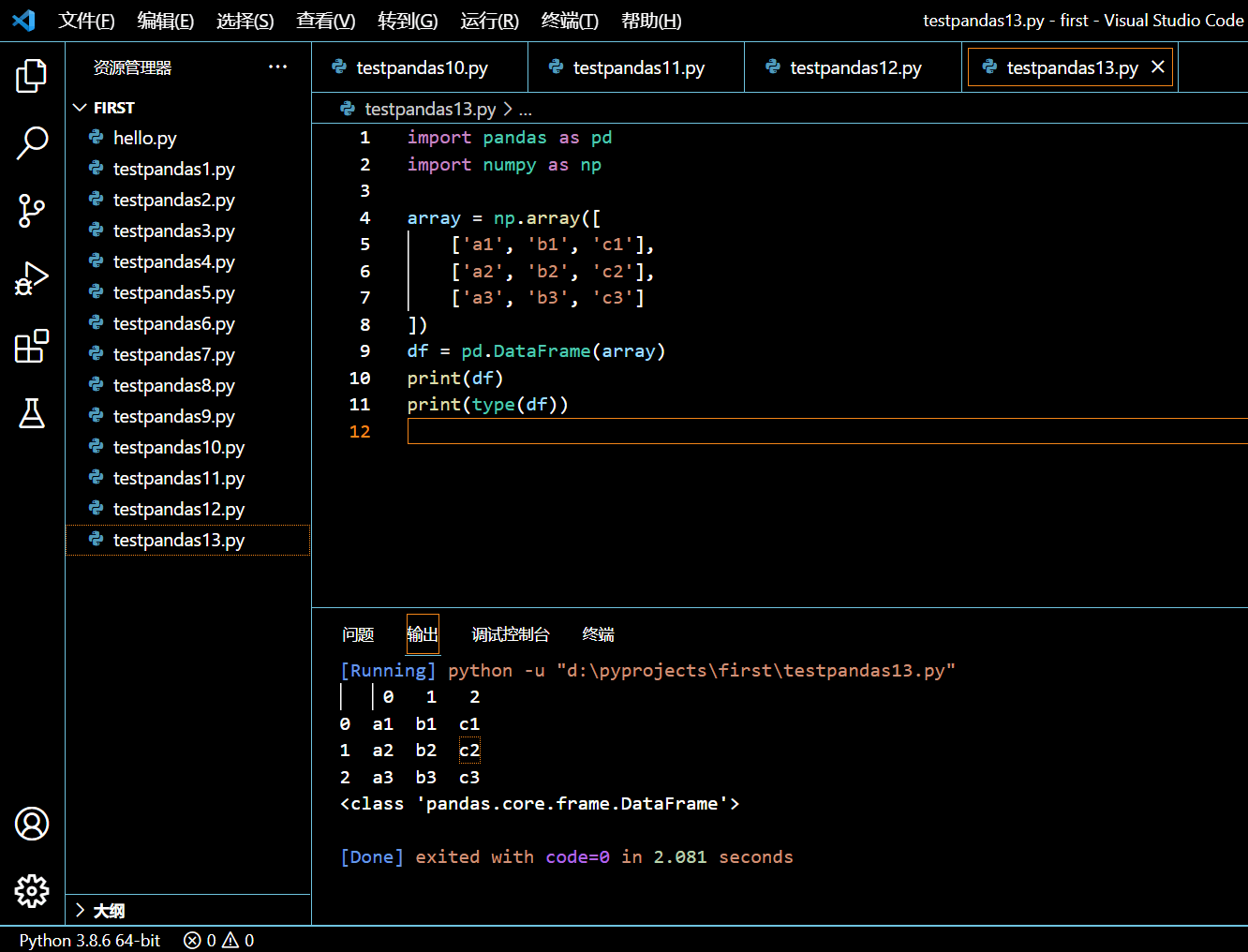The width and height of the screenshot is (1248, 952).
Task: Open testpandas3.py in the explorer
Action: (x=187, y=231)
